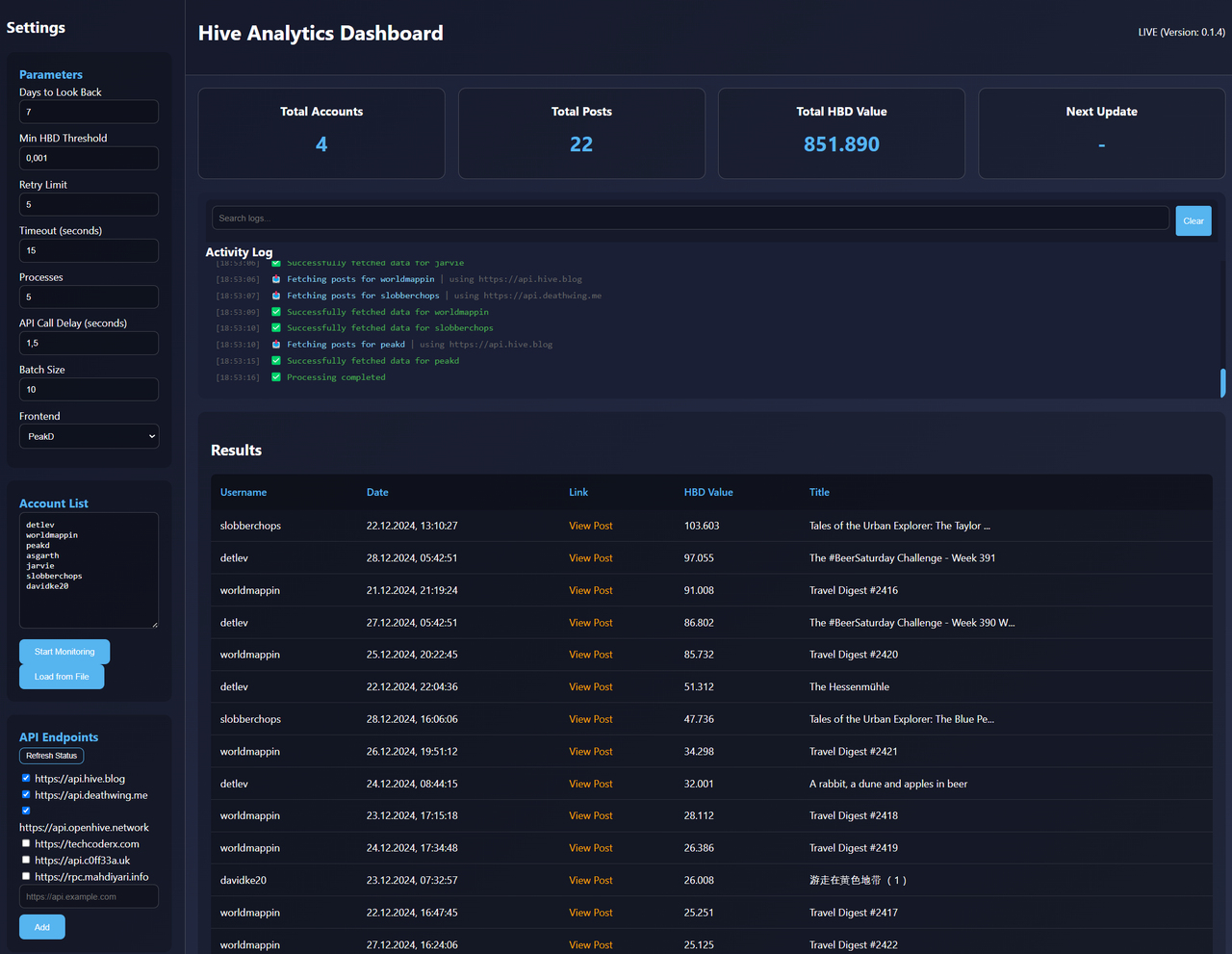Focus the Days to Look Back field
1232x954 pixels.
[89, 112]
